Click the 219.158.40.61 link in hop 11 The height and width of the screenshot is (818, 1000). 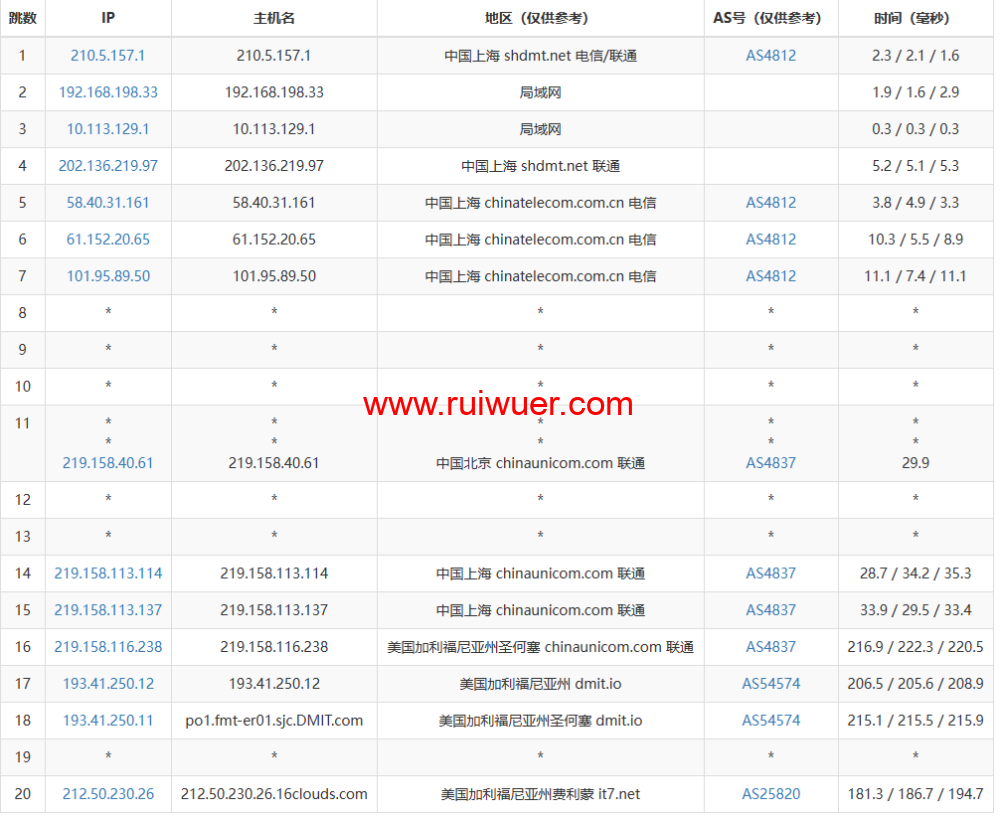click(108, 463)
